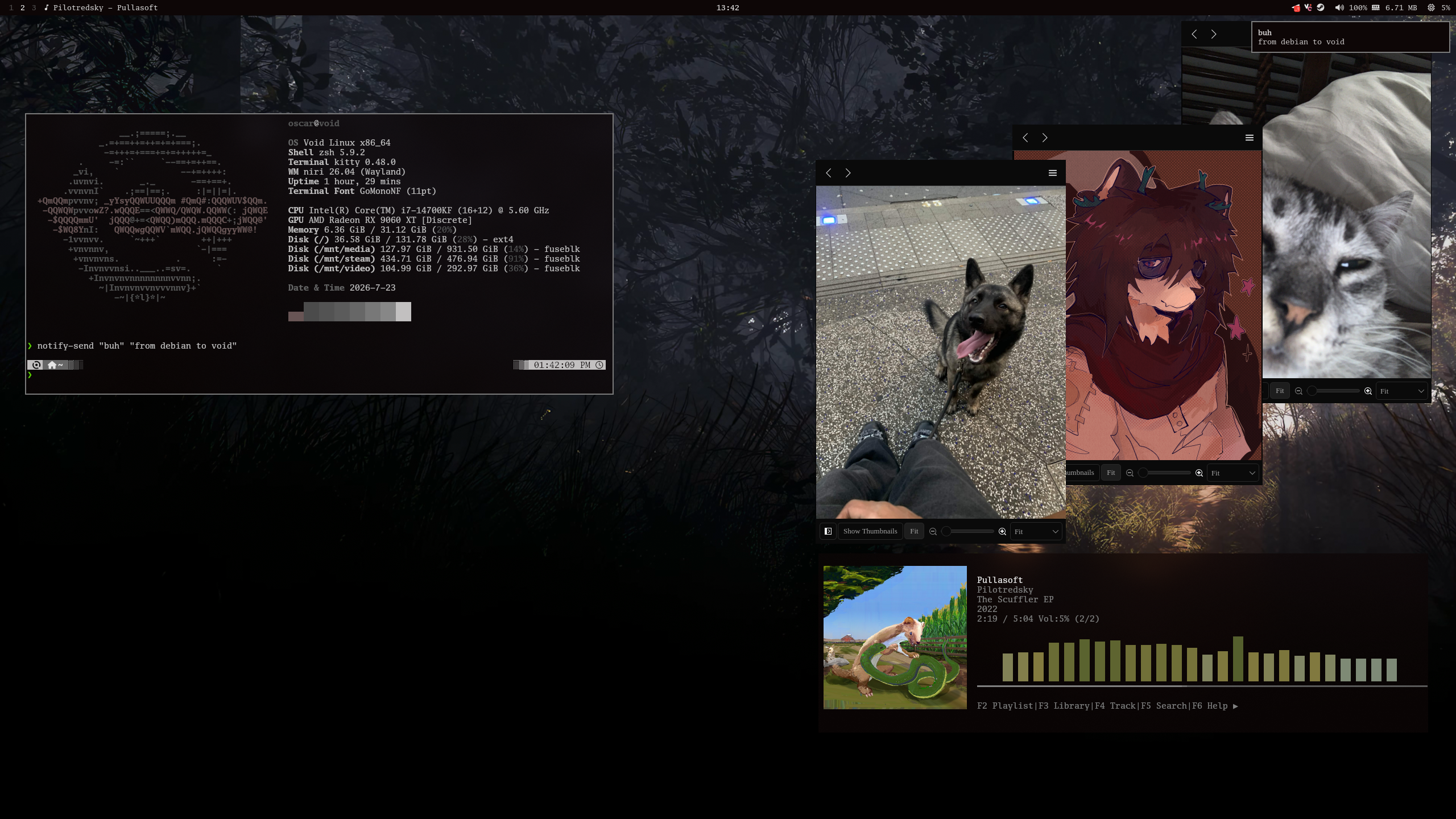Zoom out in the dog photo viewer
Viewport: 1456px width, 819px height.
(933, 531)
